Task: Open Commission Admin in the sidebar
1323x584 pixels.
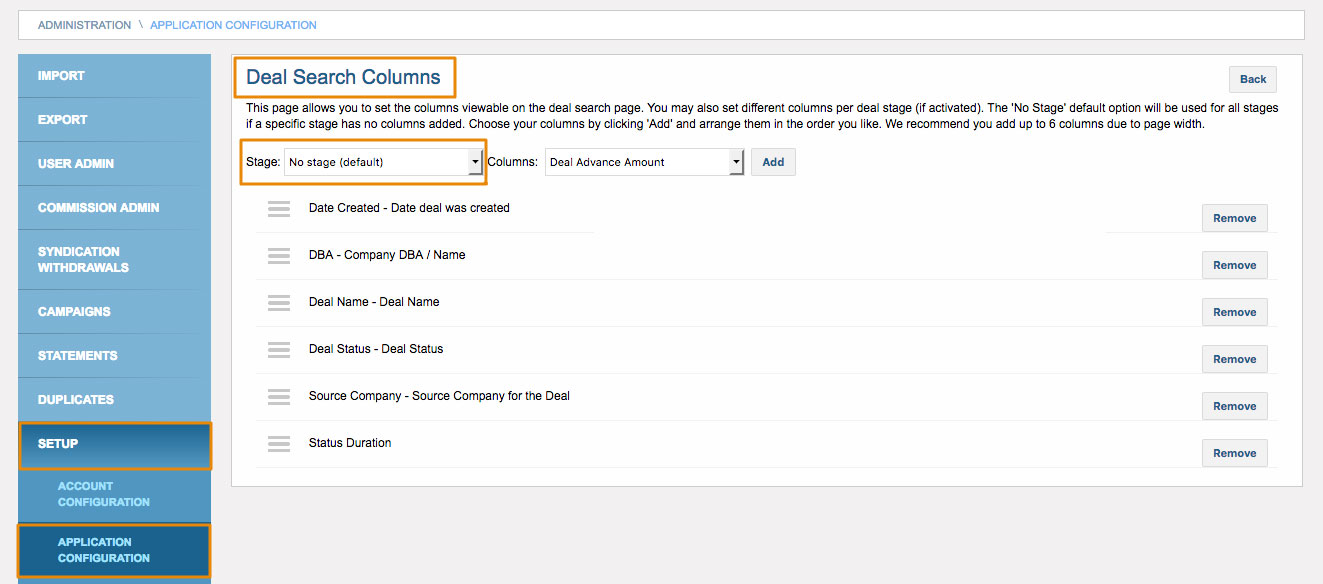Action: [x=115, y=208]
